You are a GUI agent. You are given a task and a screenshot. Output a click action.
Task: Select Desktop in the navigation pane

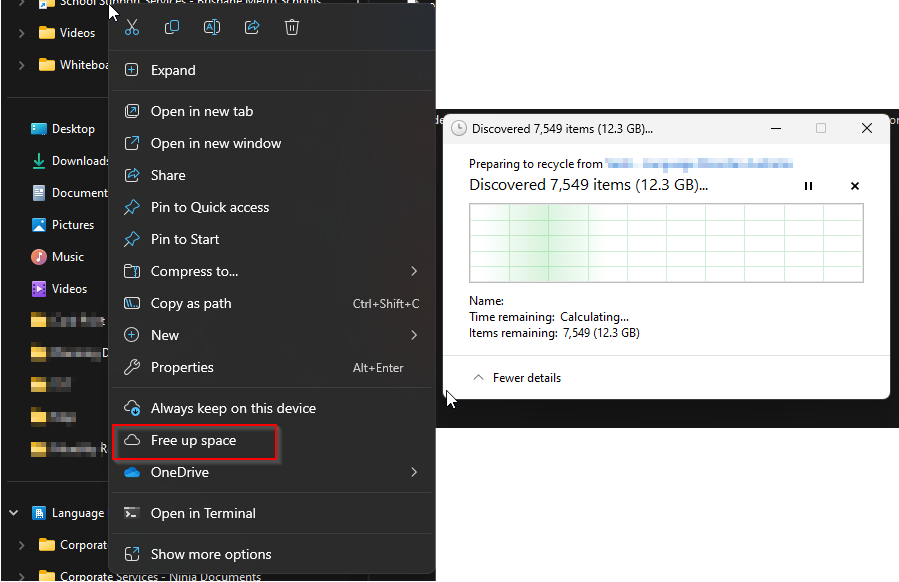tap(72, 129)
